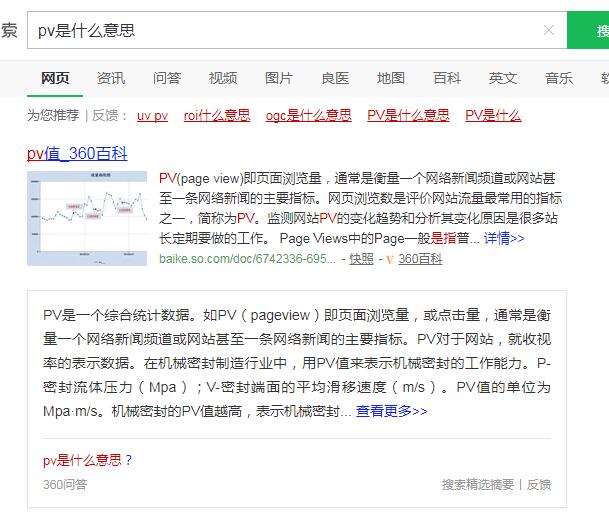Viewport: 609px width, 520px height.
Task: Open the 图片 tab
Action: tap(279, 78)
